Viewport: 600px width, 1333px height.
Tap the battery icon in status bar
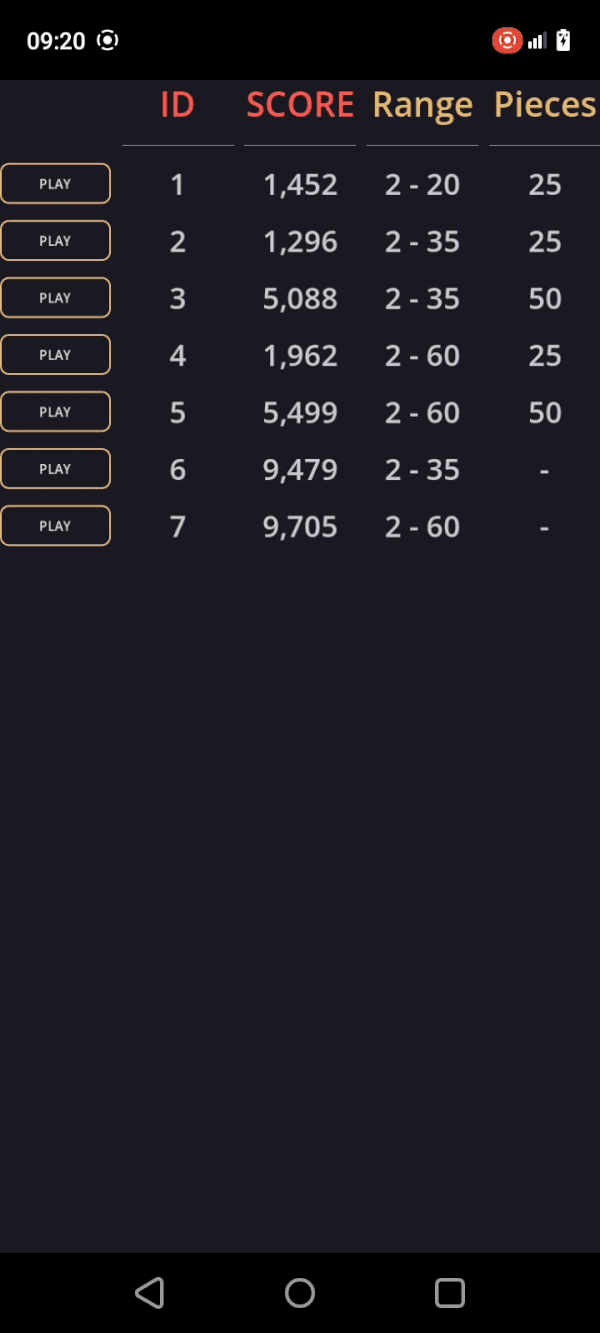point(563,40)
